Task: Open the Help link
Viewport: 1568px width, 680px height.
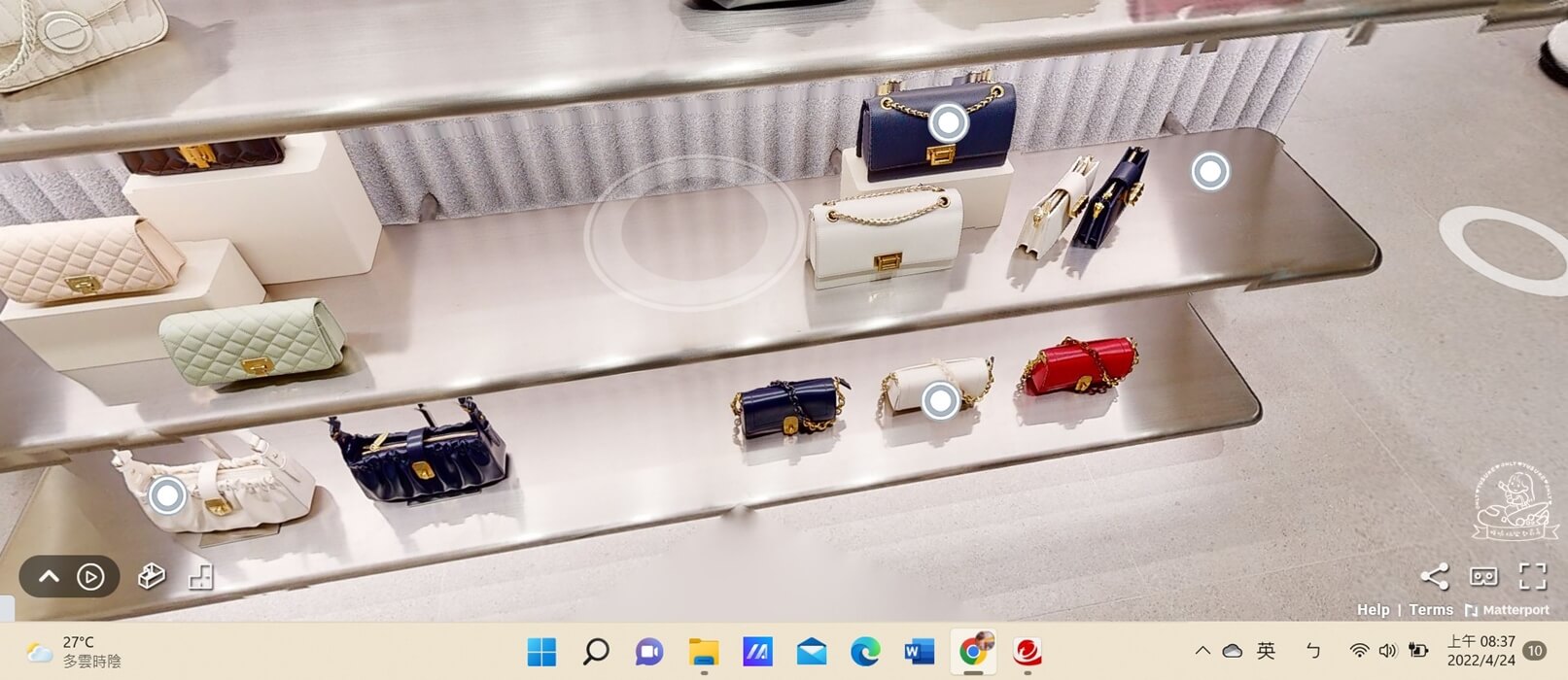Action: point(1373,610)
